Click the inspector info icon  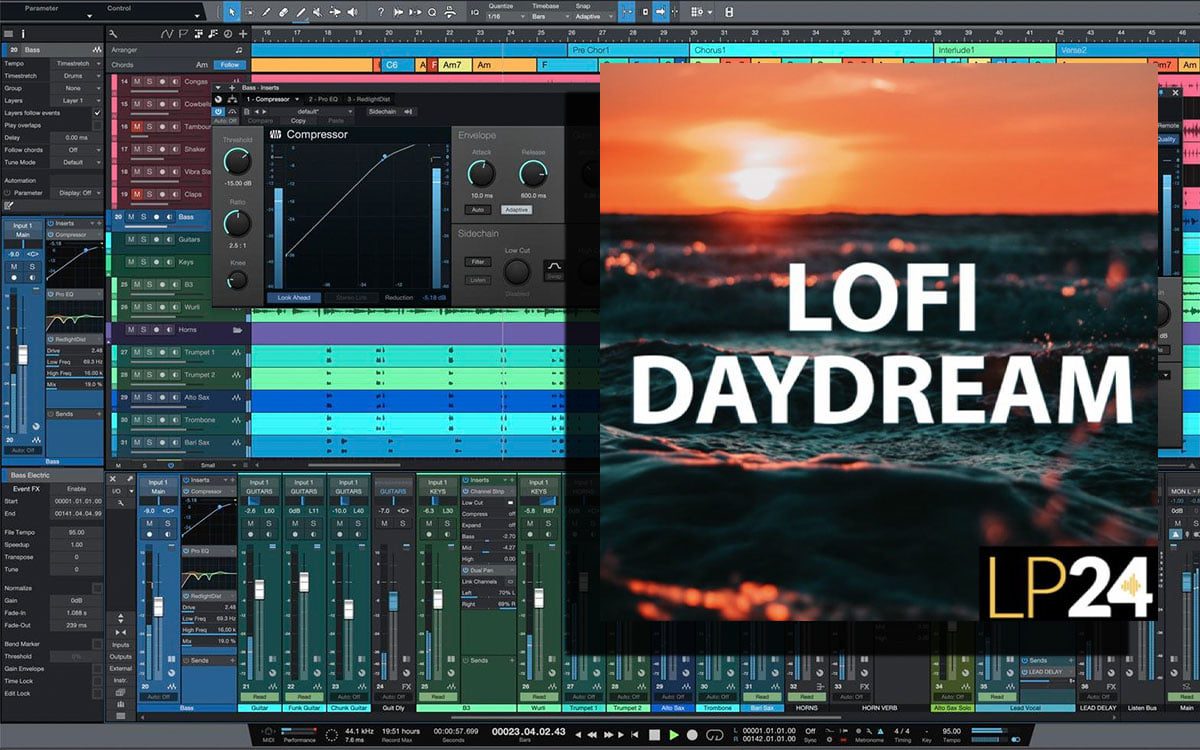click(x=22, y=33)
